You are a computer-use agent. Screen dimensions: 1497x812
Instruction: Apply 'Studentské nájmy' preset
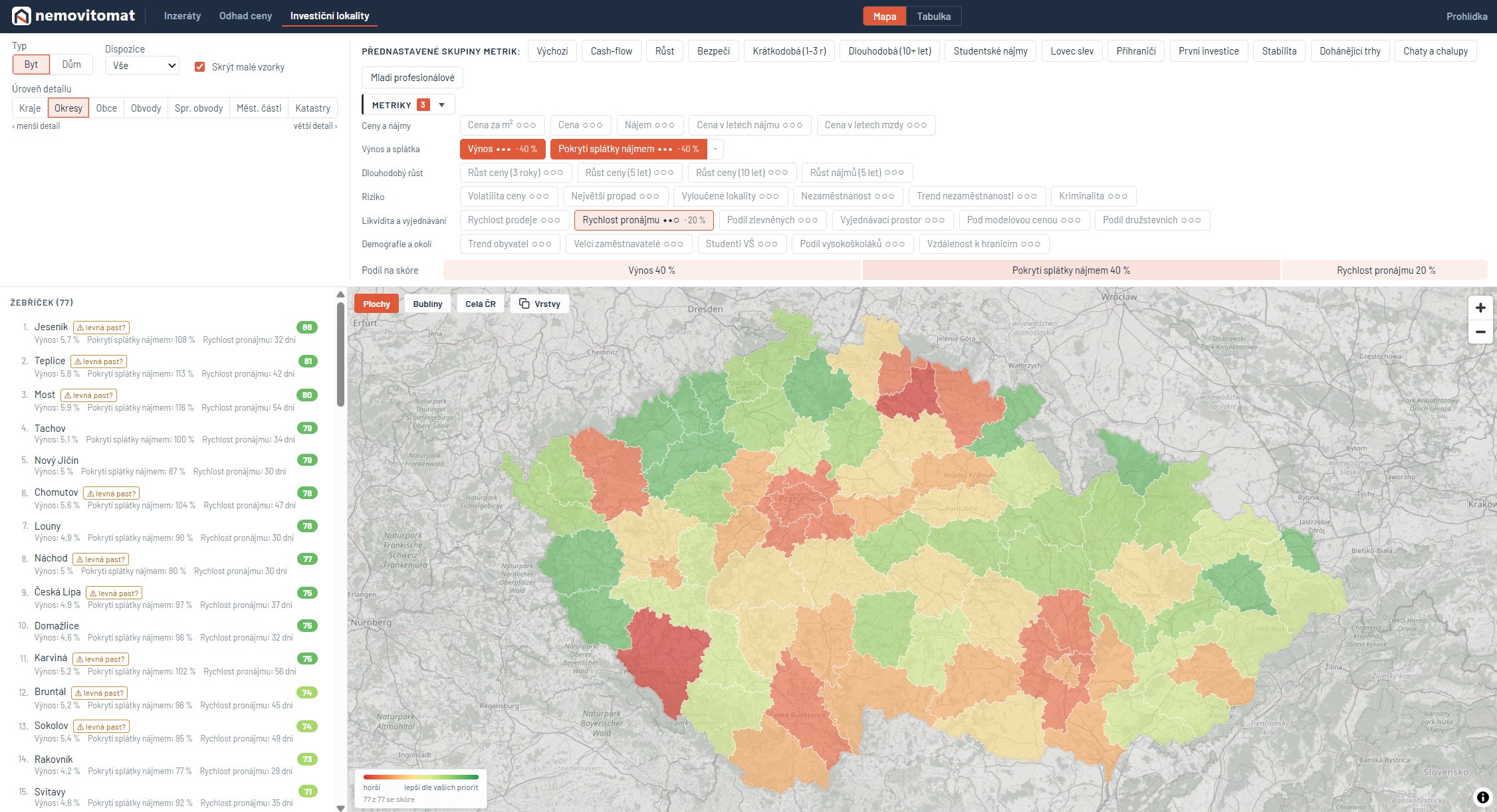(990, 51)
